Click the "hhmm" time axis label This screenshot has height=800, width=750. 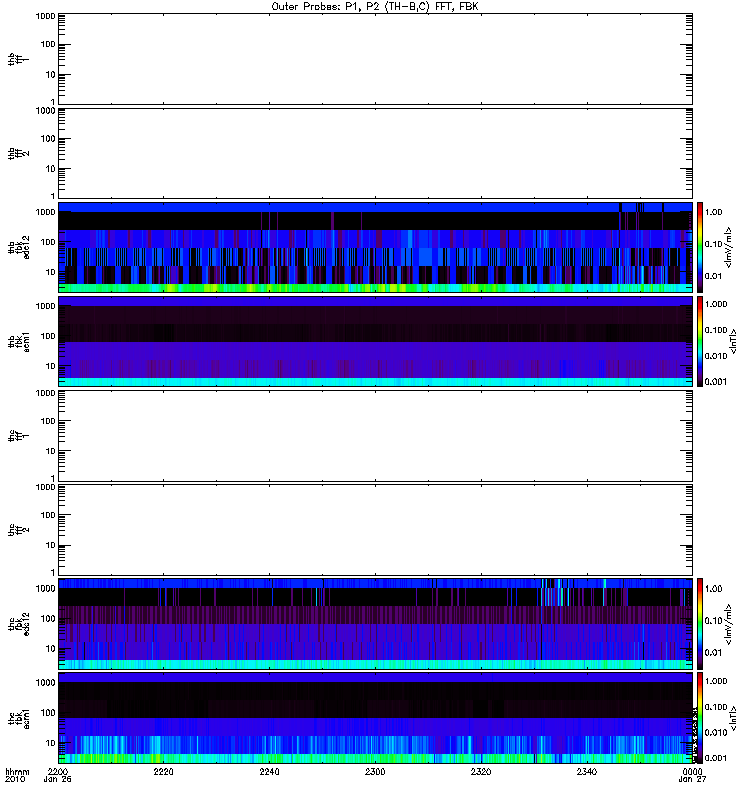click(17, 772)
